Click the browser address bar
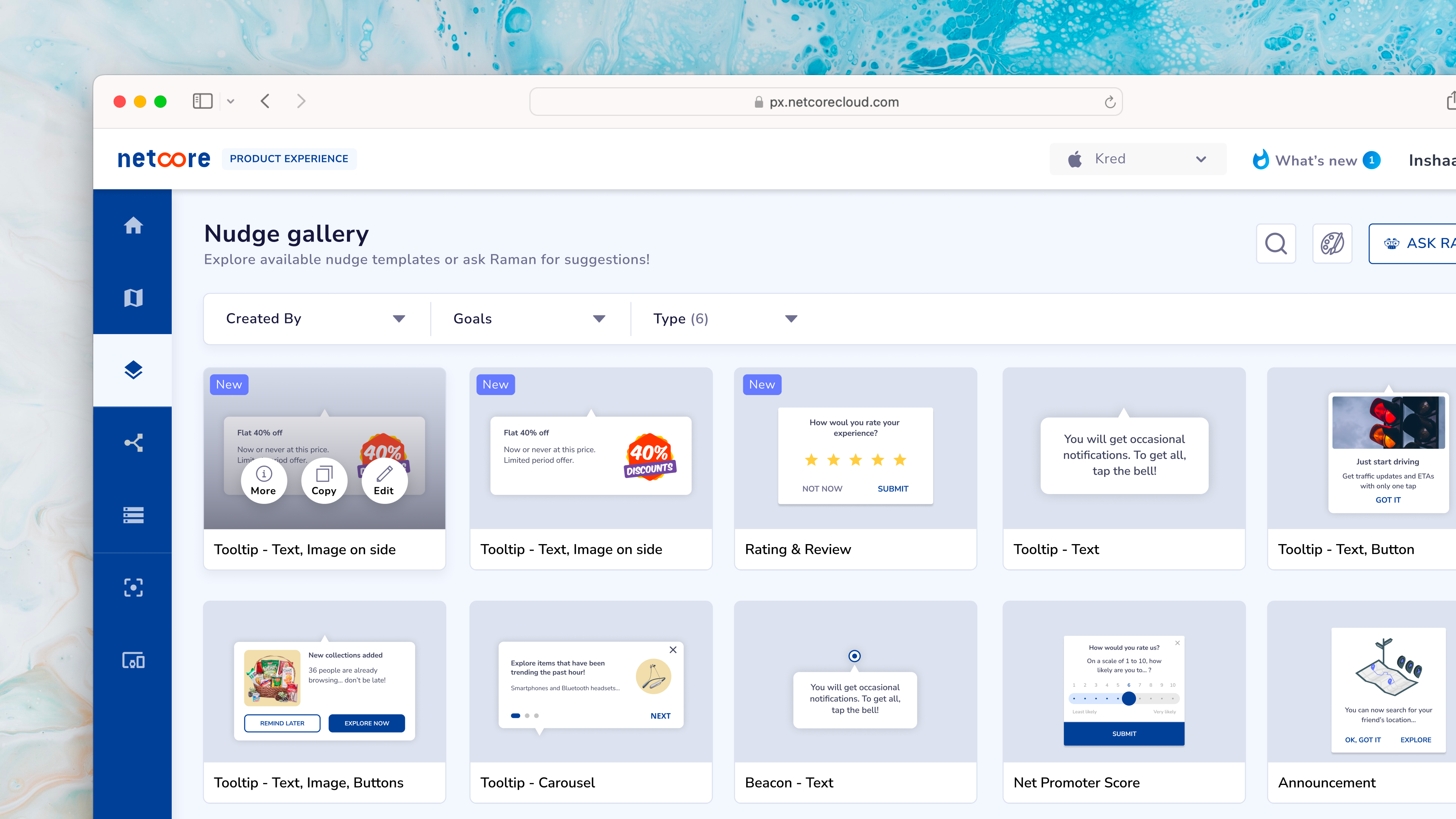Screen dimensions: 1456x819 tap(826, 102)
